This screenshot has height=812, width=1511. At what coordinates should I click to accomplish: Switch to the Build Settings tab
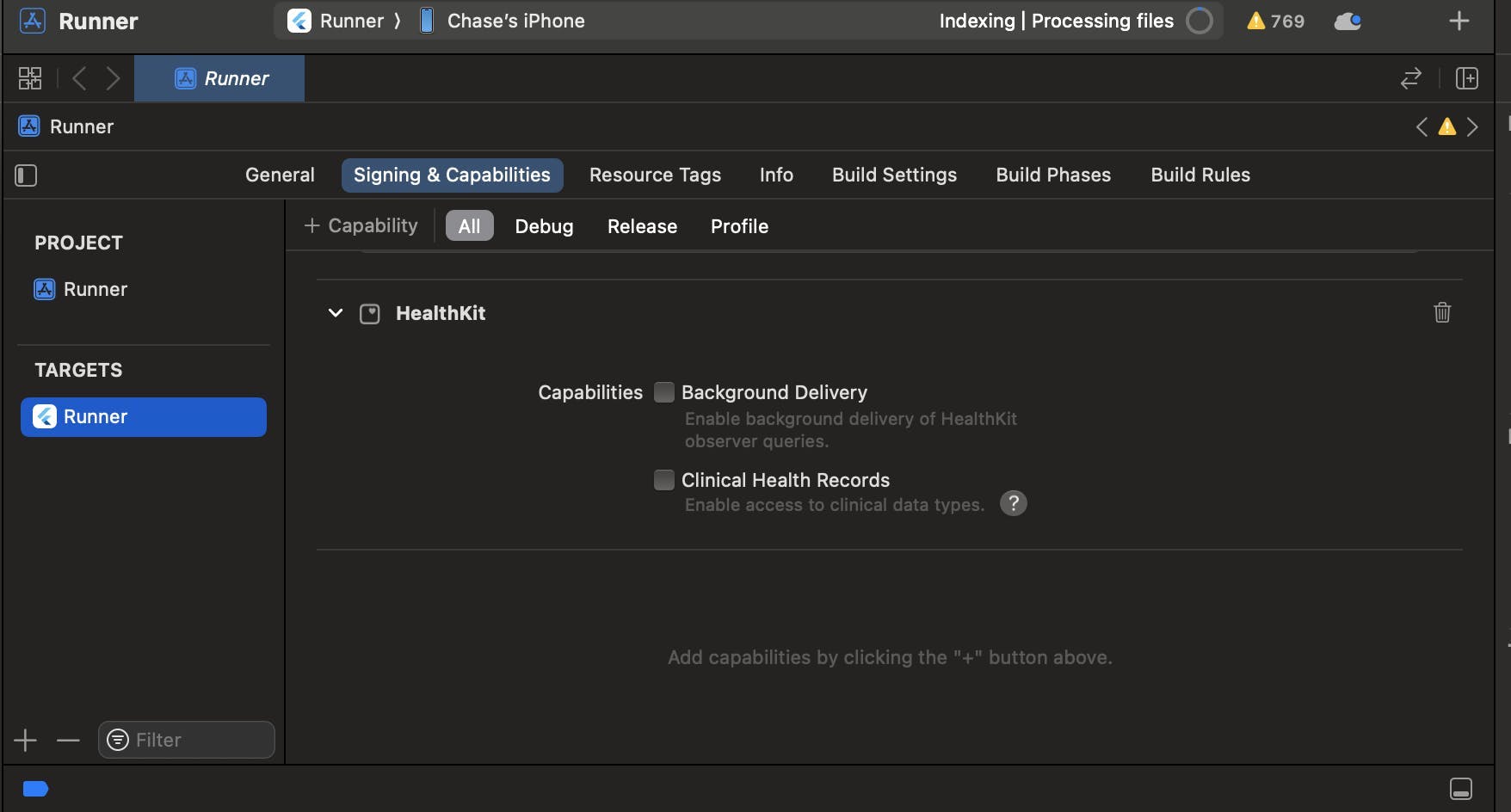click(x=894, y=175)
